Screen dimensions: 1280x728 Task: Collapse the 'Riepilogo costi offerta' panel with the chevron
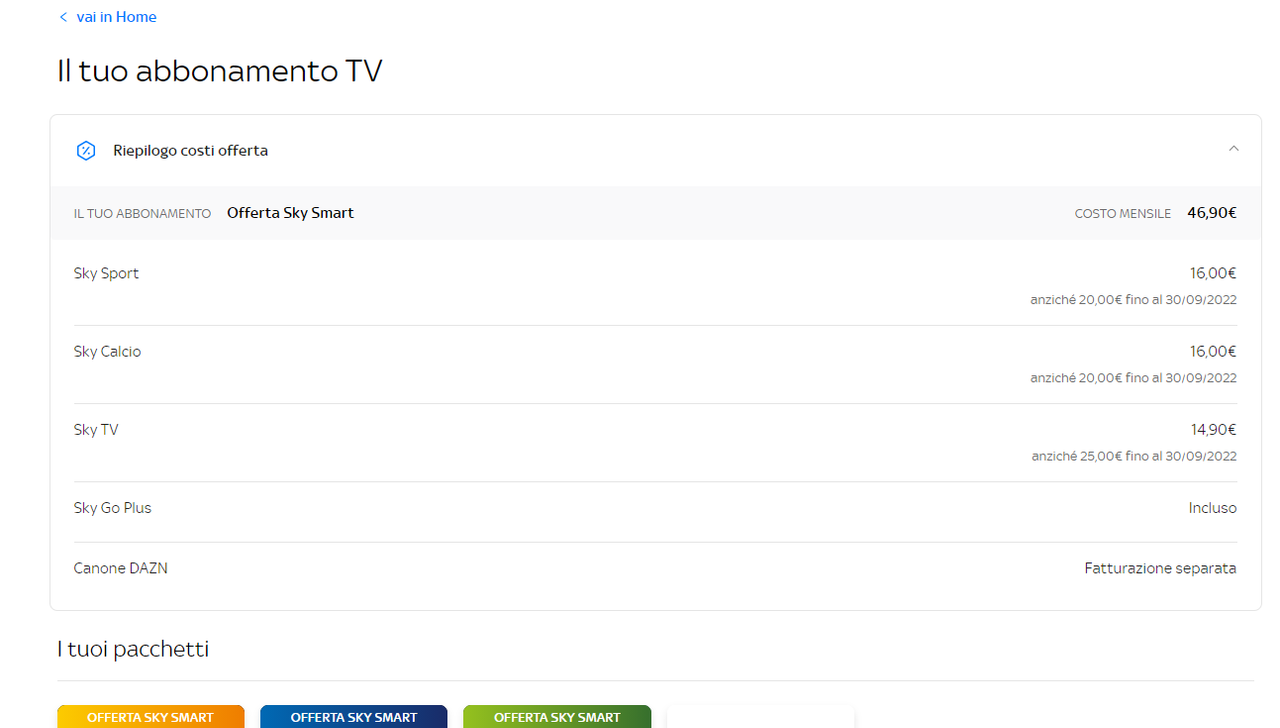[1233, 149]
